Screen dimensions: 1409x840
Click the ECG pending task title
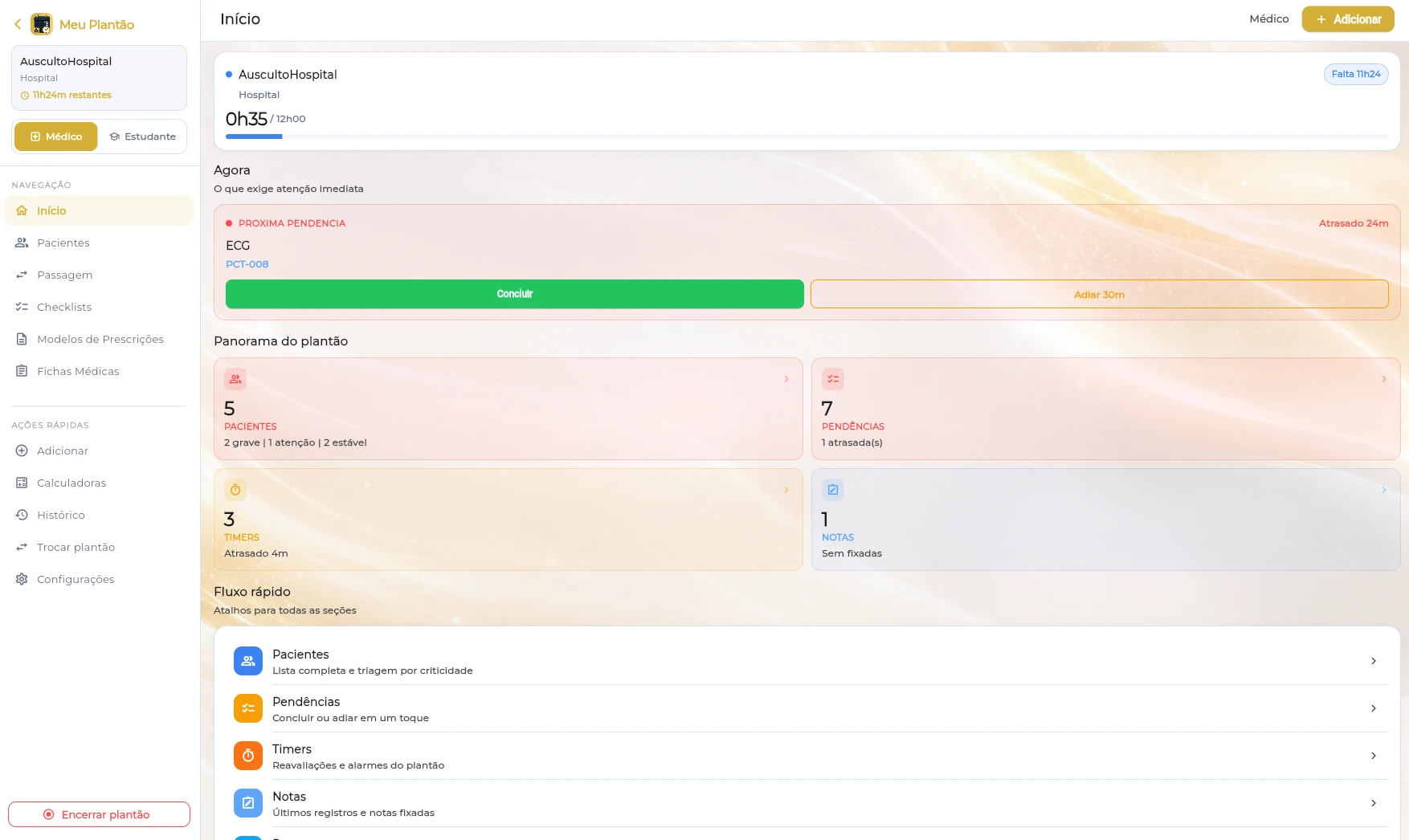point(238,246)
